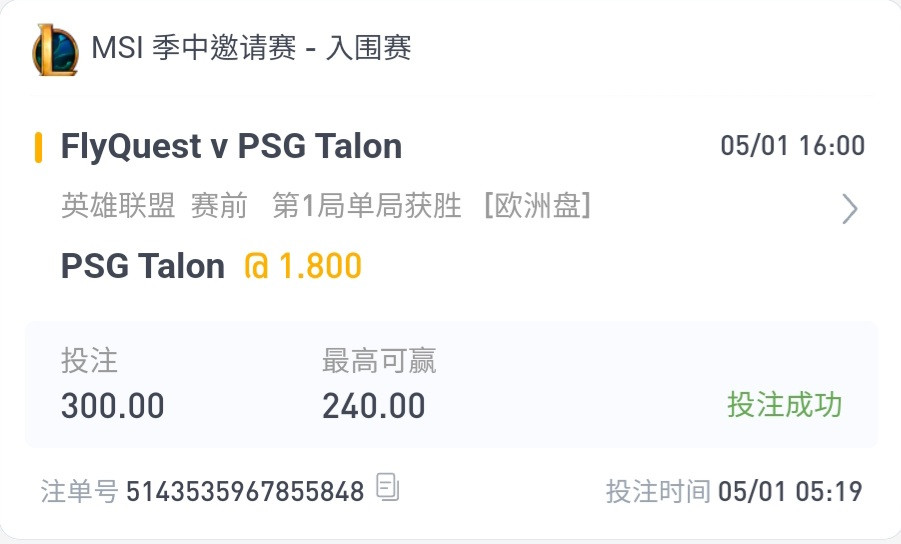Select the bet slip number 514353596785584​8
901x544 pixels.
pos(245,491)
